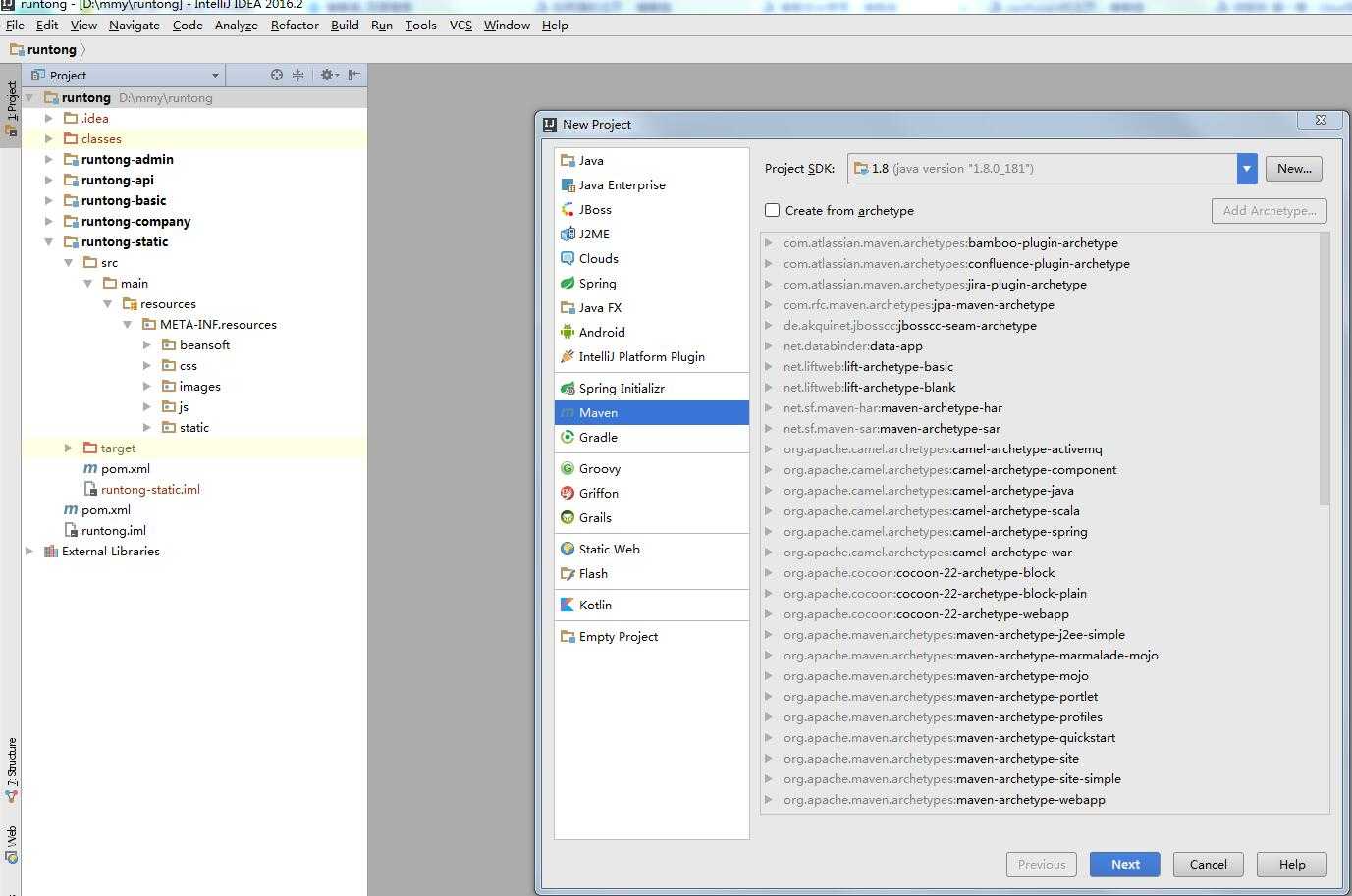
Task: Open Web tool window sidebar tab
Action: coord(12,844)
